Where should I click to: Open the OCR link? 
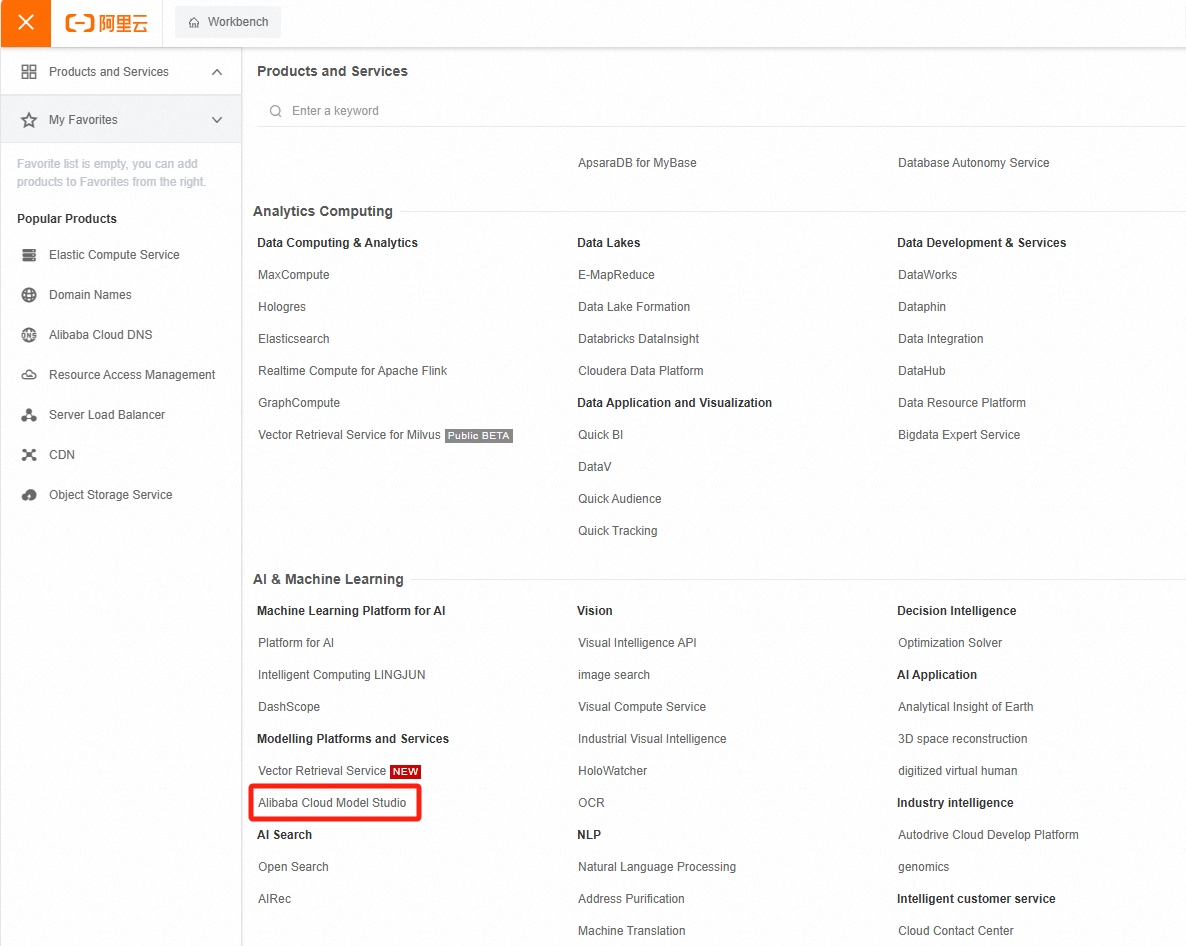coord(591,803)
